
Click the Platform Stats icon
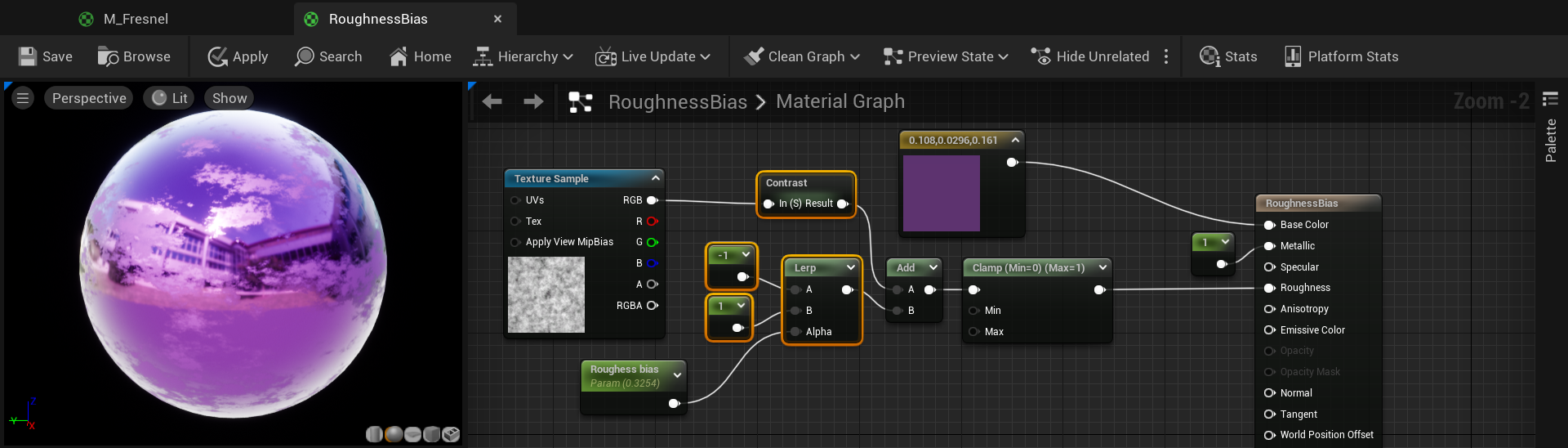pos(1293,56)
